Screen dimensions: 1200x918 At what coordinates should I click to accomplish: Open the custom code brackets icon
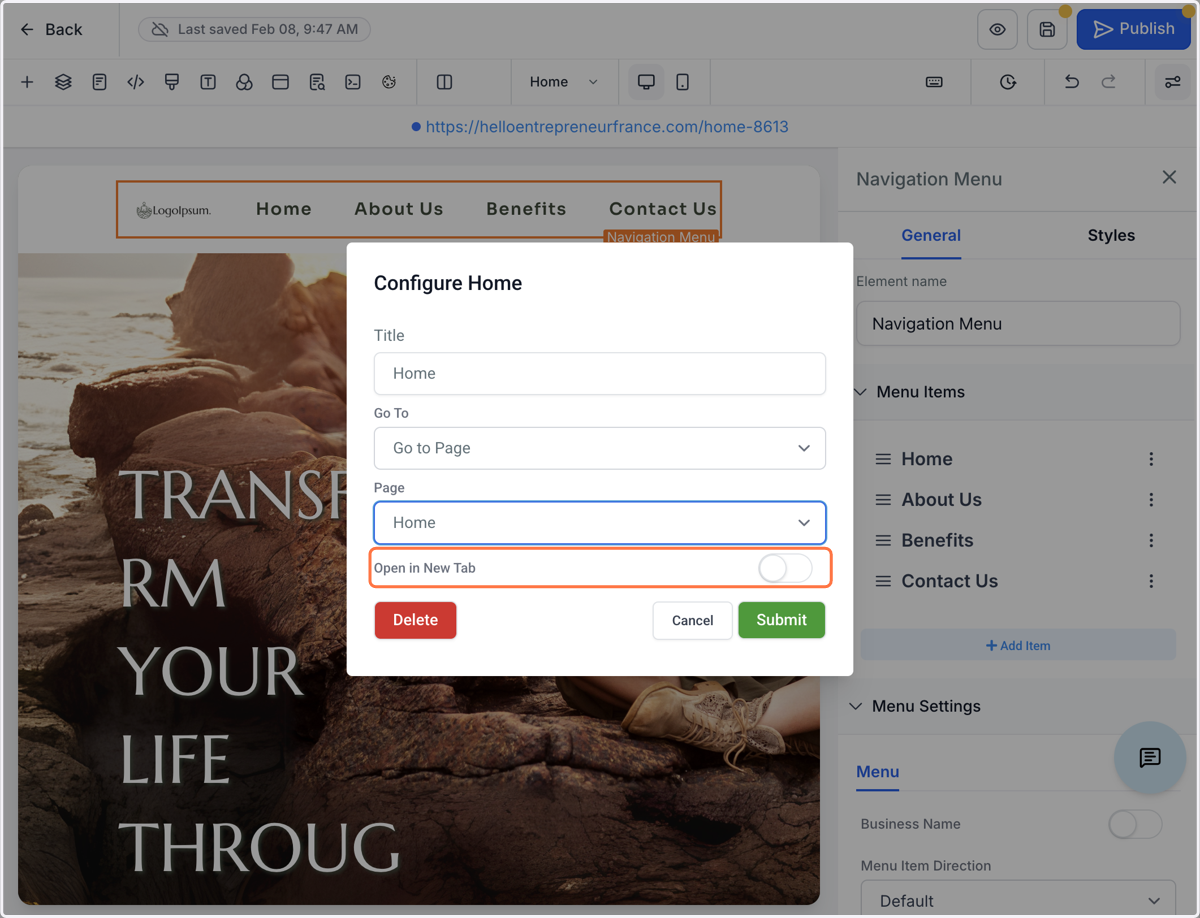(135, 82)
